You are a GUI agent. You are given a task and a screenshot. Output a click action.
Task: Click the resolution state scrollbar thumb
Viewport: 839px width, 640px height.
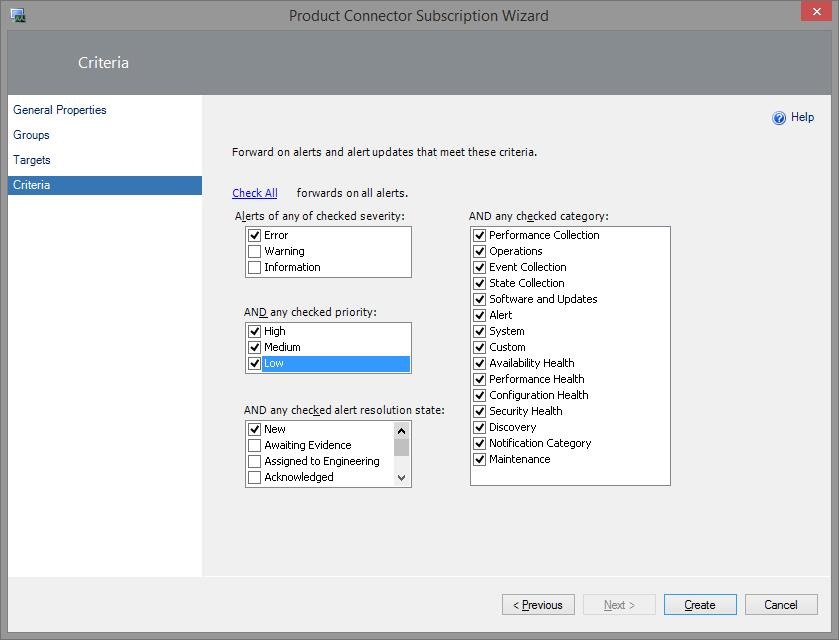pos(402,446)
